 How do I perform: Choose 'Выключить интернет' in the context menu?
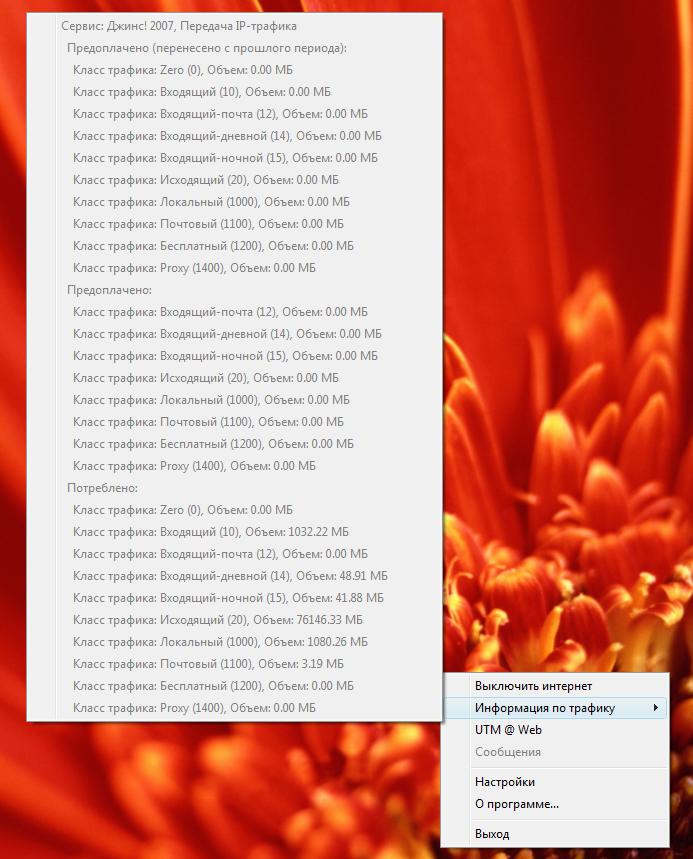[x=555, y=686]
